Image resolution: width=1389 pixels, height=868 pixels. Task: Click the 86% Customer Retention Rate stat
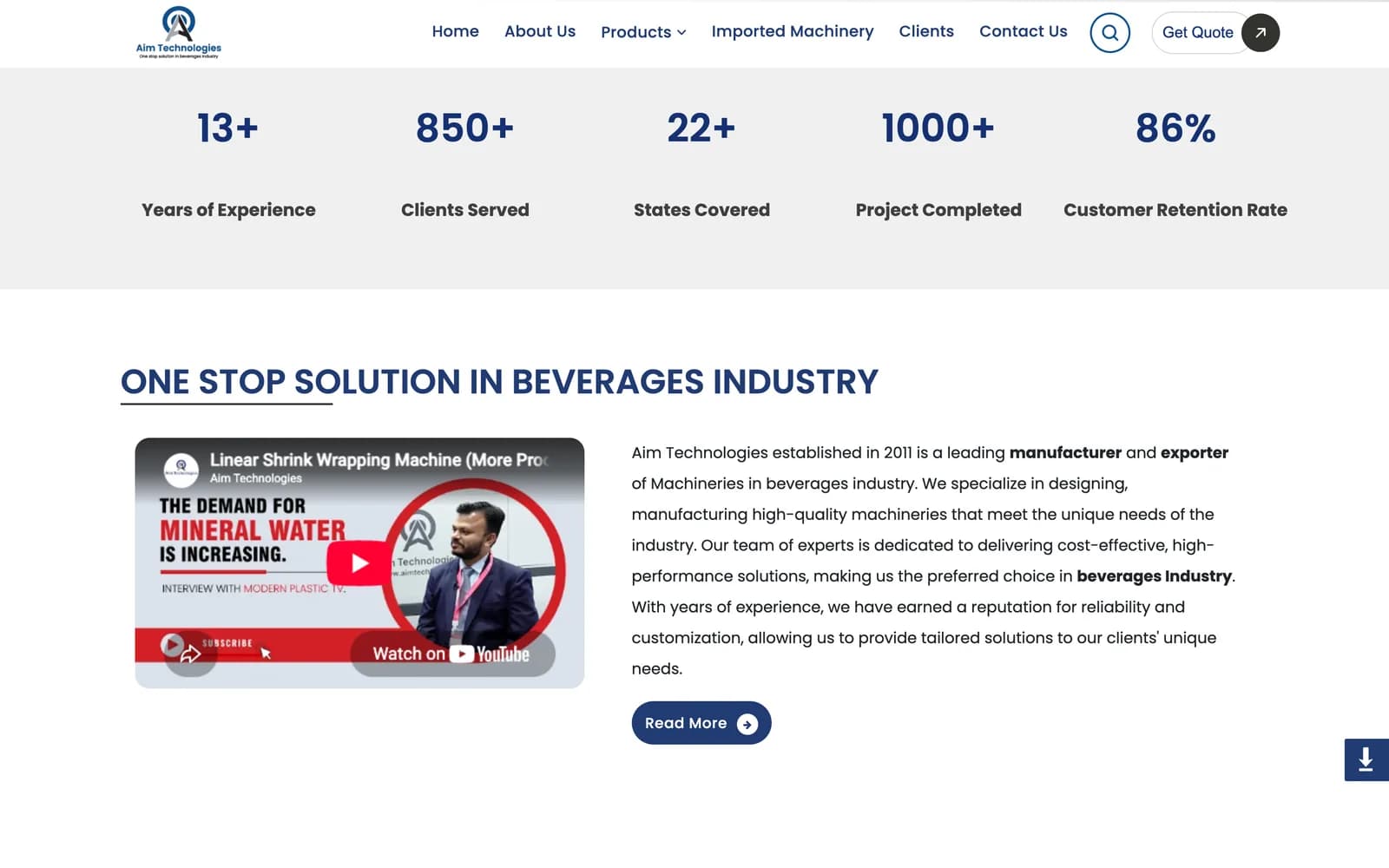[x=1175, y=164]
